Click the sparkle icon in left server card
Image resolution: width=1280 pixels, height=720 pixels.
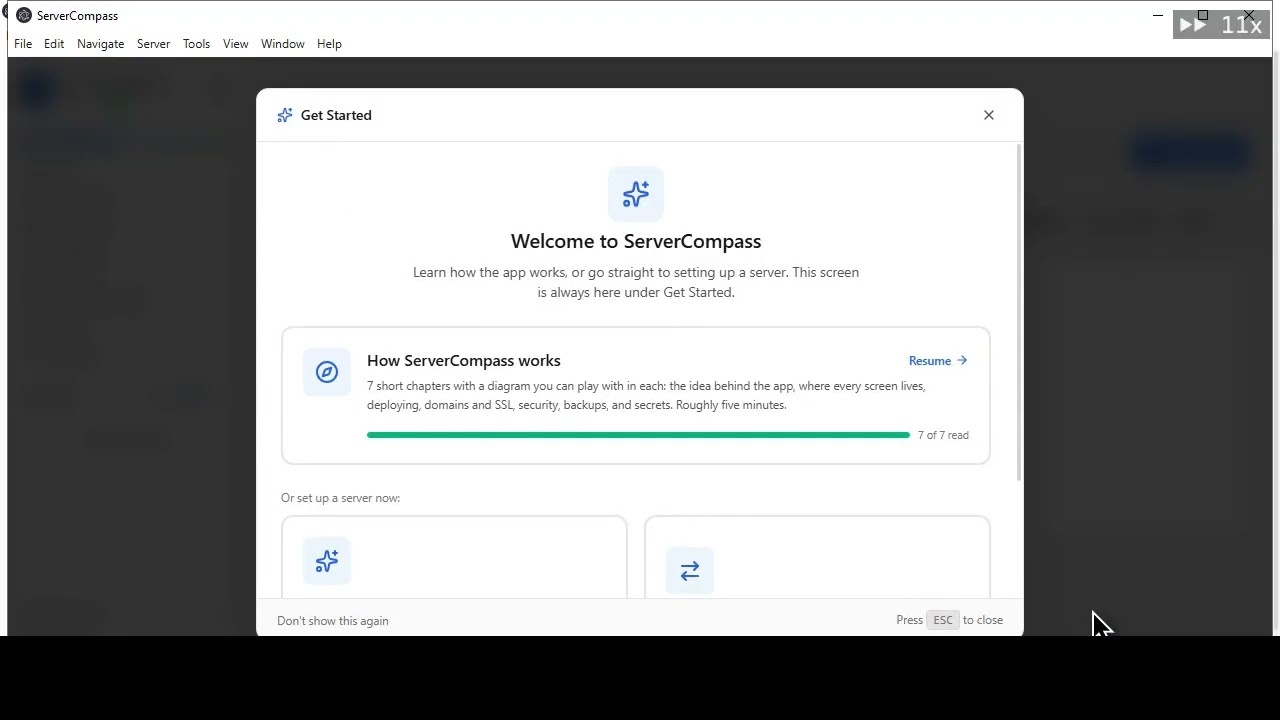coord(327,561)
